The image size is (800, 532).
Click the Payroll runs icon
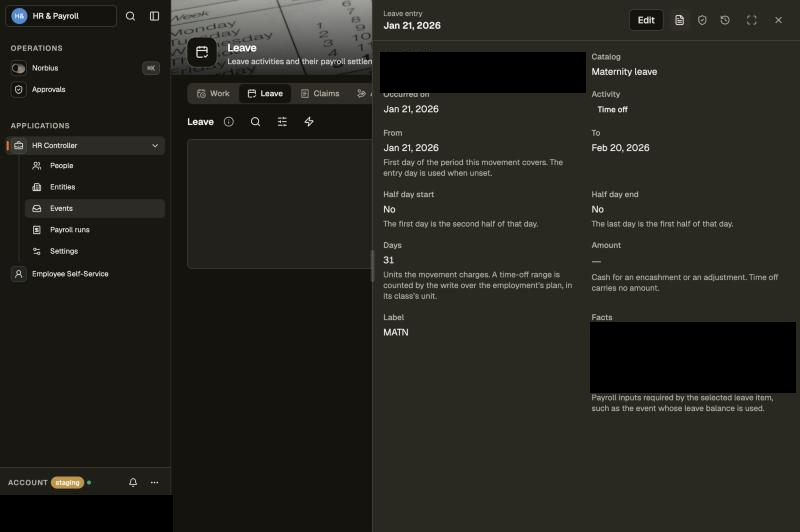pos(37,230)
